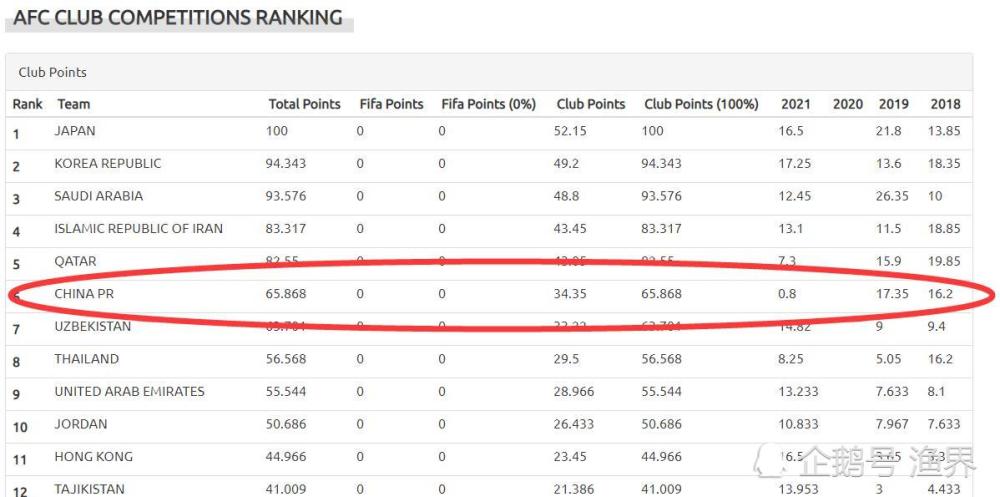Click the Club Points (100%) column header
The height and width of the screenshot is (497, 1000).
click(701, 104)
